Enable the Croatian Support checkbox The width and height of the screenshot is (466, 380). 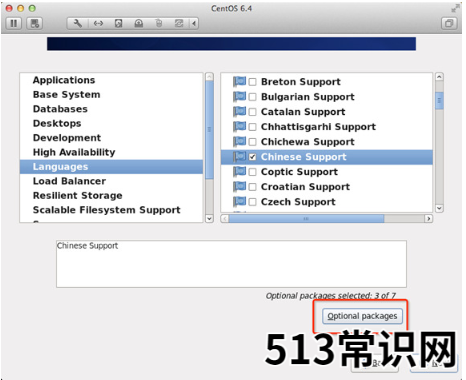253,187
